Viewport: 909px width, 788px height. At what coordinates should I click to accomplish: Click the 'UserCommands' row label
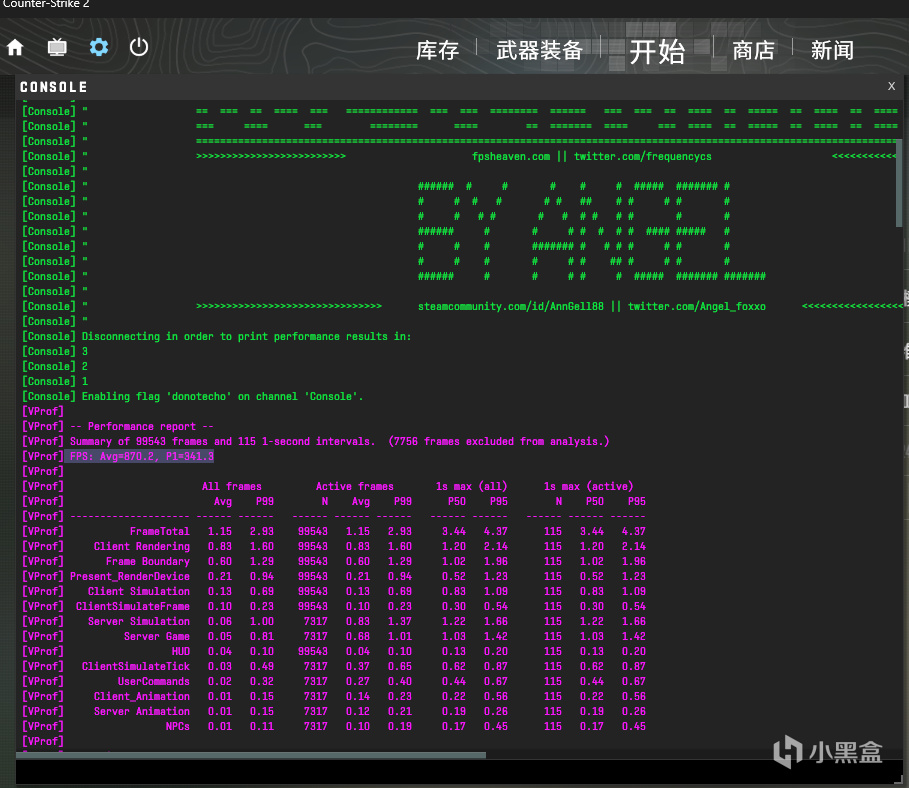coord(154,681)
